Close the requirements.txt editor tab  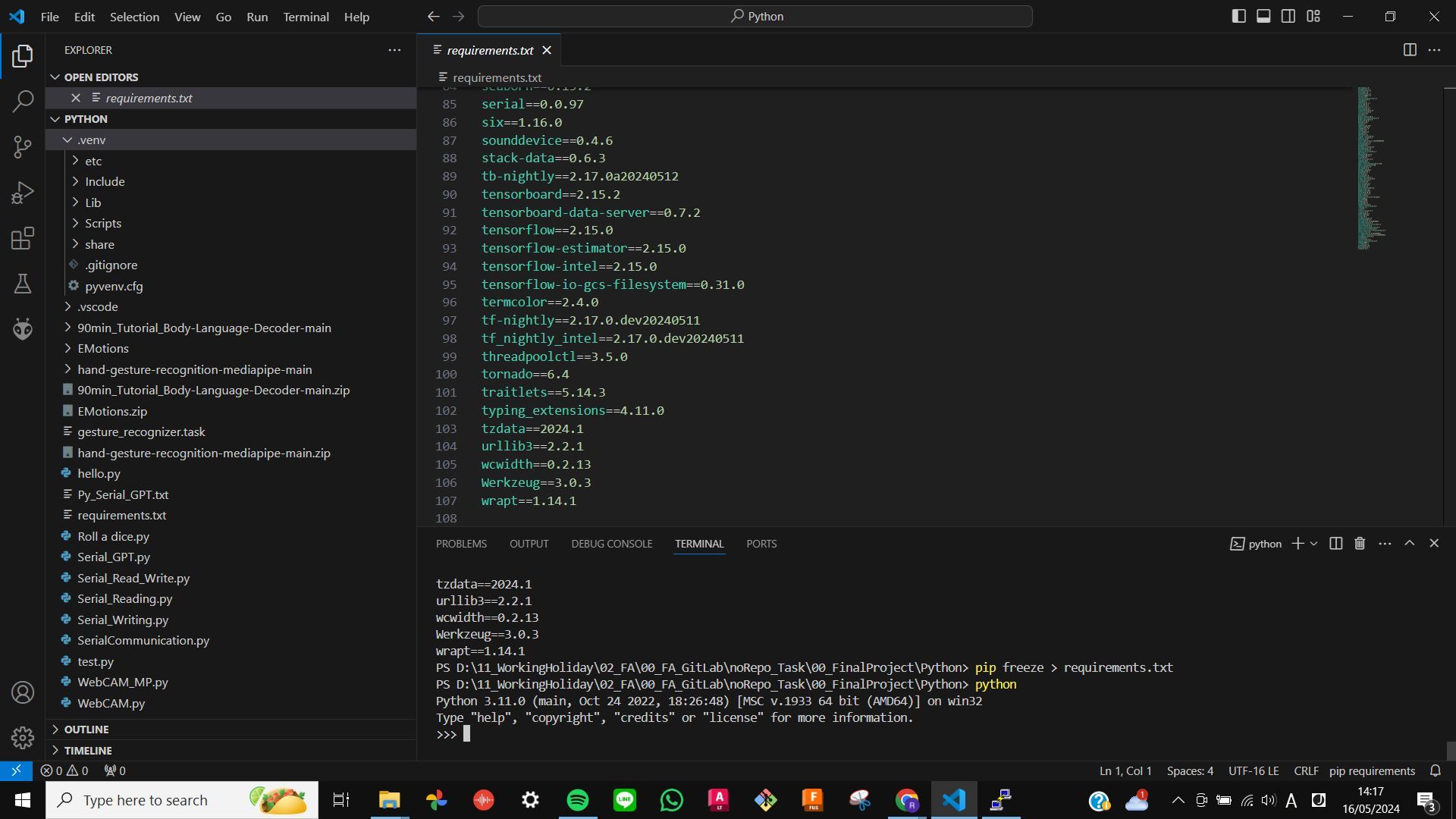tap(547, 50)
